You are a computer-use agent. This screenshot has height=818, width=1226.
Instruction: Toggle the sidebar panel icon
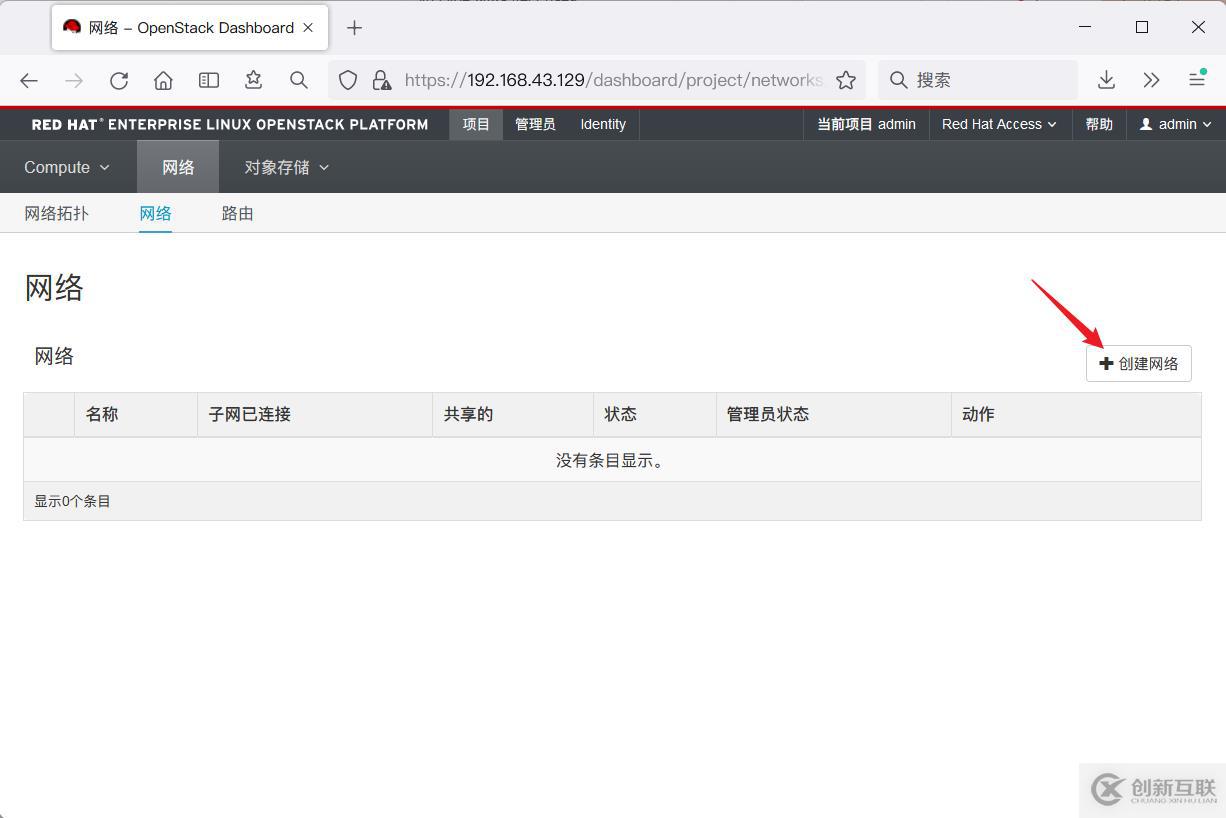(x=208, y=80)
